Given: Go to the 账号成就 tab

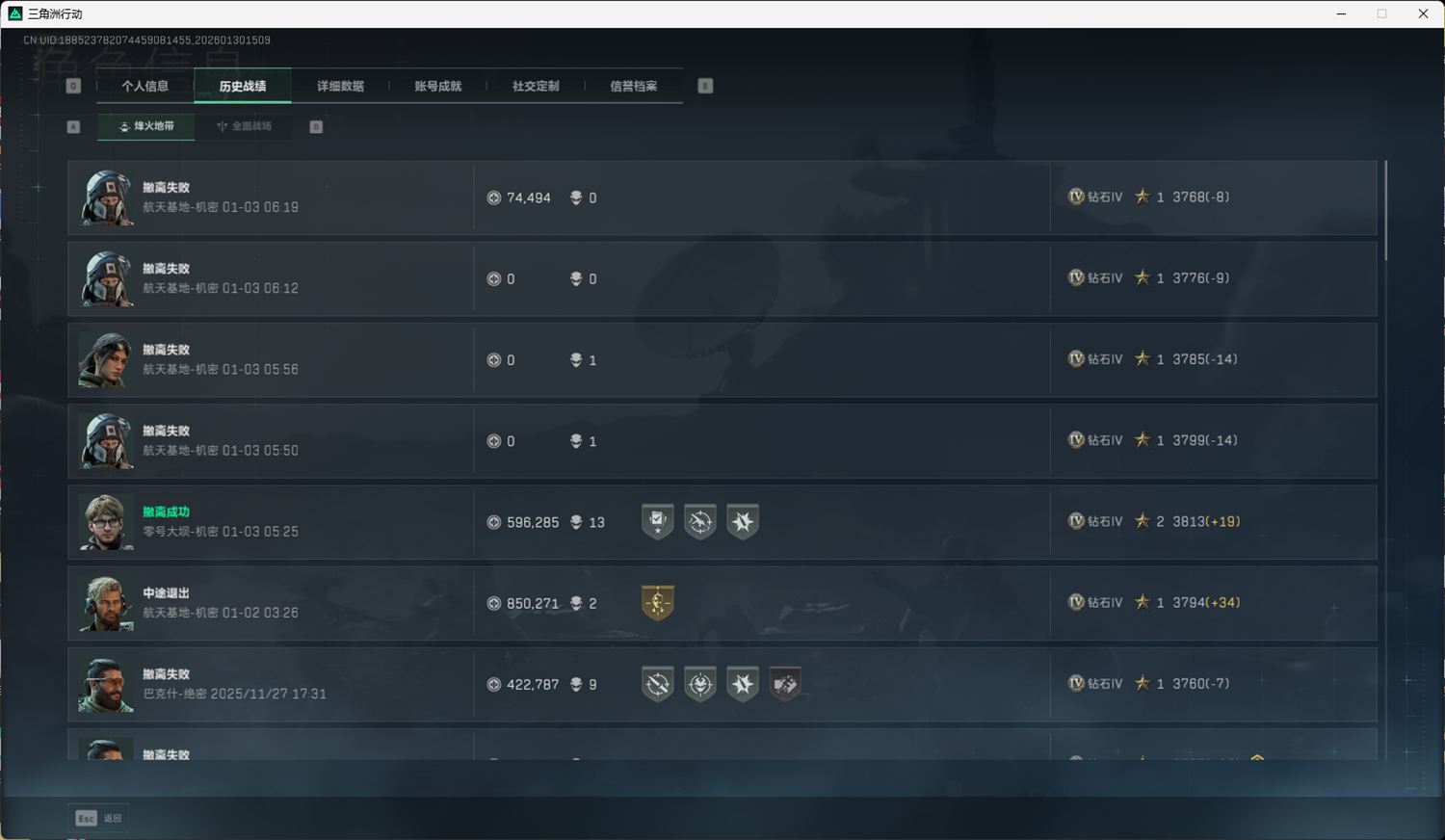Looking at the screenshot, I should pyautogui.click(x=438, y=86).
